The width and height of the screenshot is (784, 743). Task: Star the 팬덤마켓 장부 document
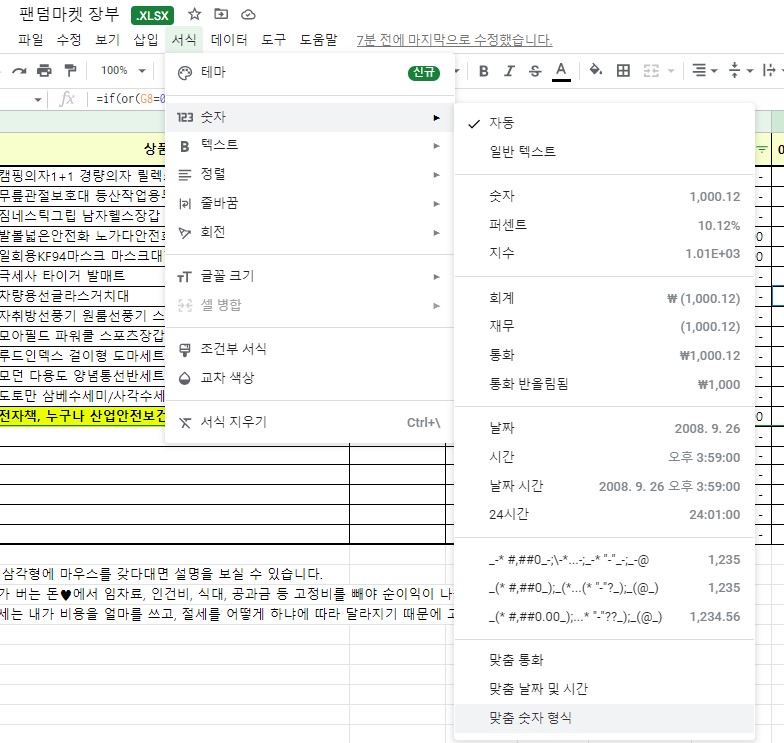pos(194,14)
